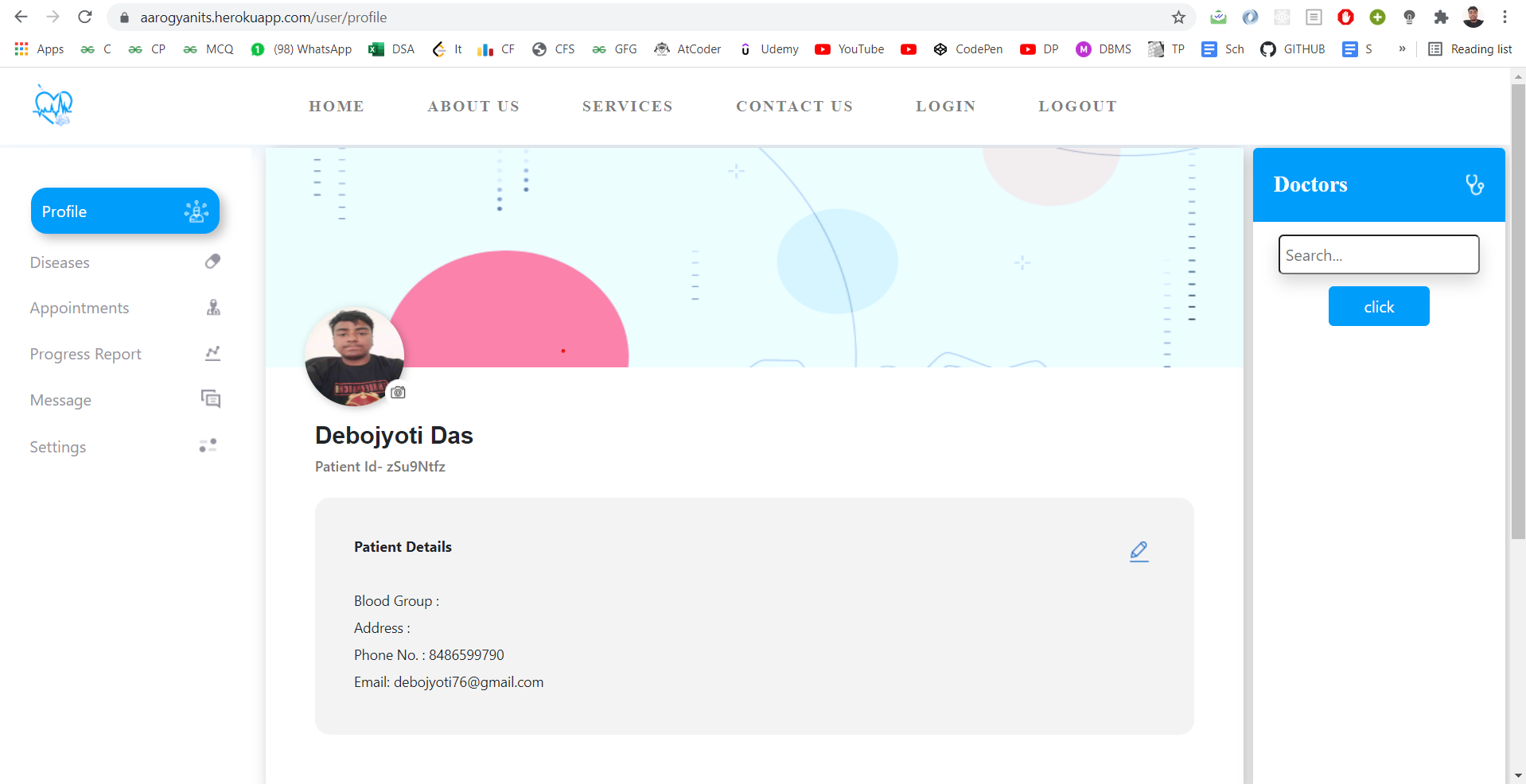Image resolution: width=1526 pixels, height=784 pixels.
Task: Click the doctor icon beside Appointments
Action: (x=213, y=308)
